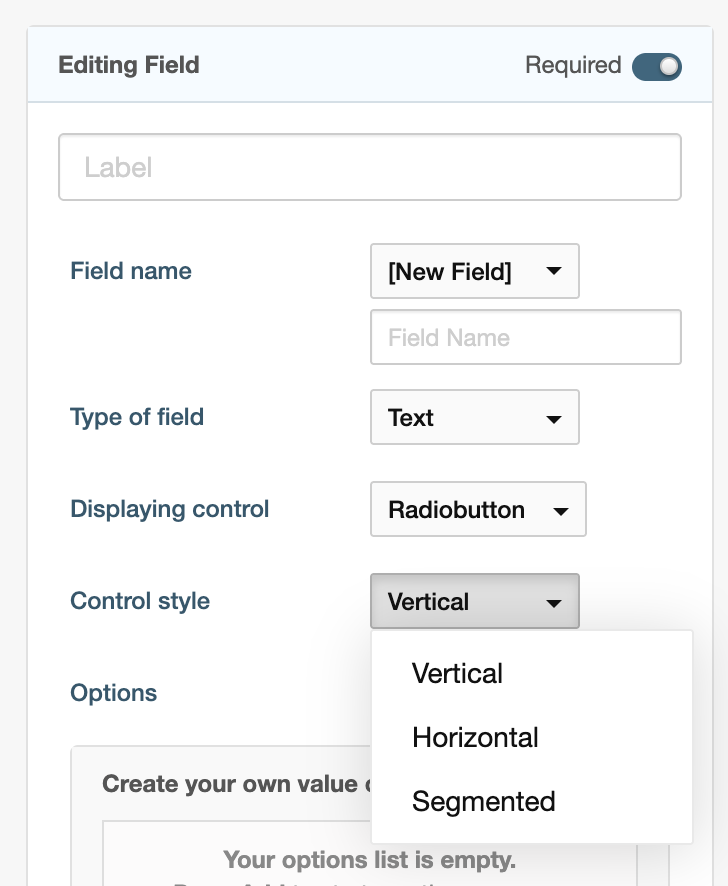Click the Options section label
The width and height of the screenshot is (728, 886).
[114, 693]
